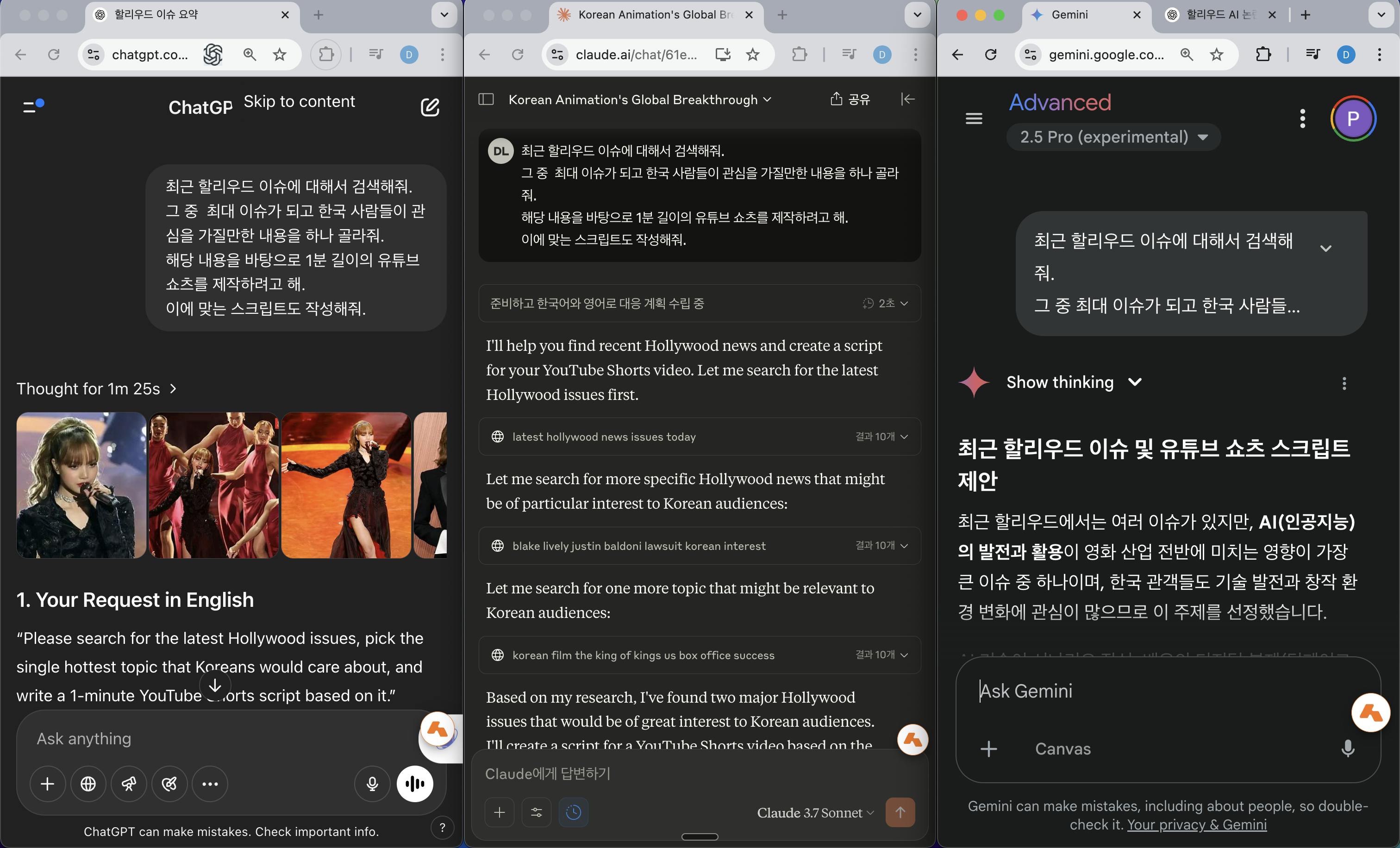Open Gemini P profile avatar
Image resolution: width=1400 pixels, height=848 pixels.
pyautogui.click(x=1353, y=118)
